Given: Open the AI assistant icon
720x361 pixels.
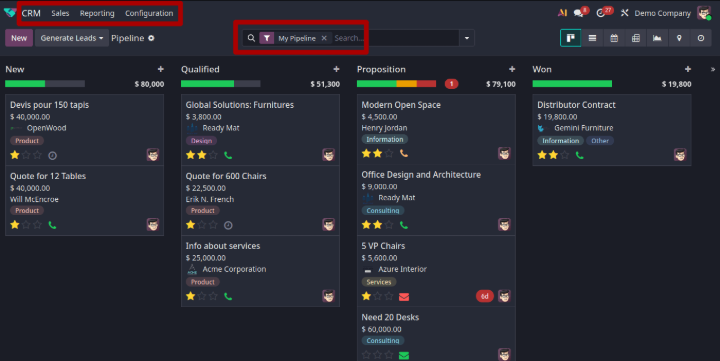Looking at the screenshot, I should click(x=562, y=13).
